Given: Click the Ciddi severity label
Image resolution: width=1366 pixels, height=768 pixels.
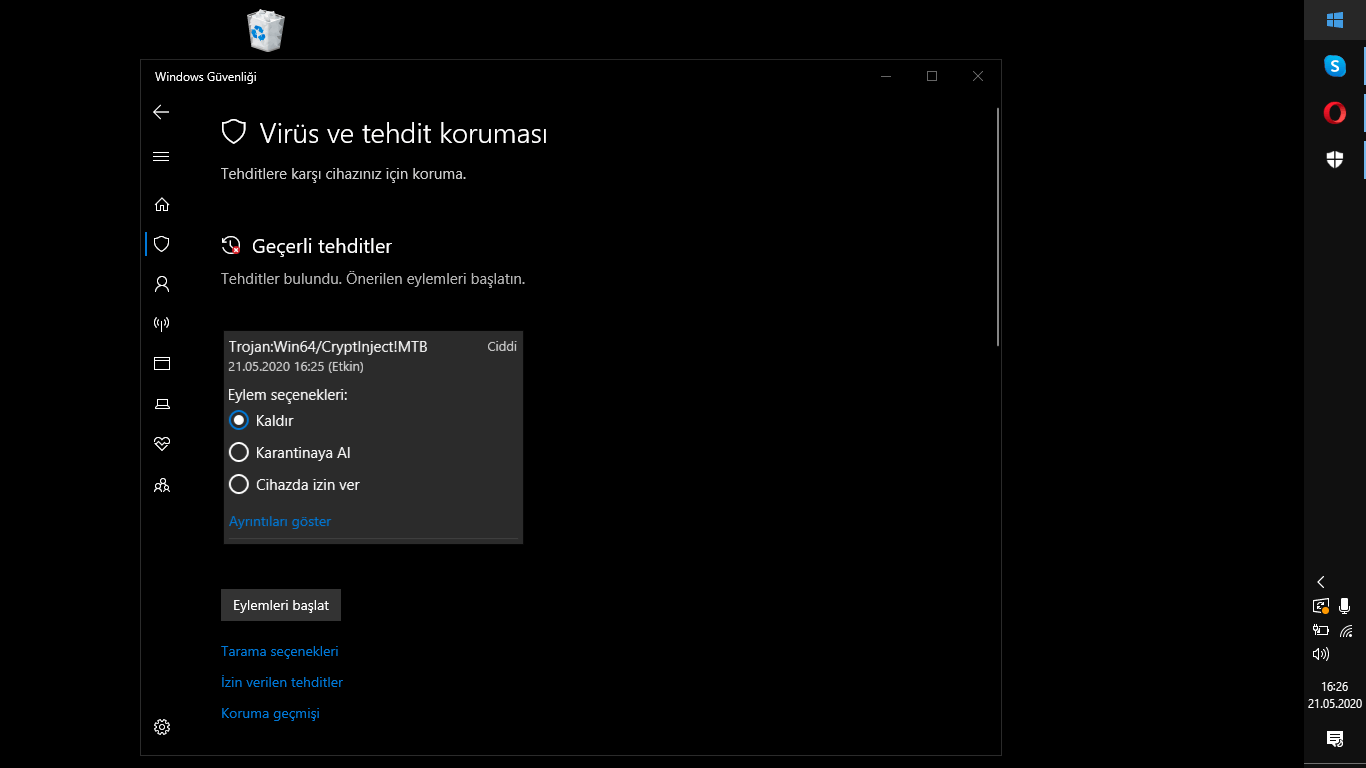Looking at the screenshot, I should point(502,347).
